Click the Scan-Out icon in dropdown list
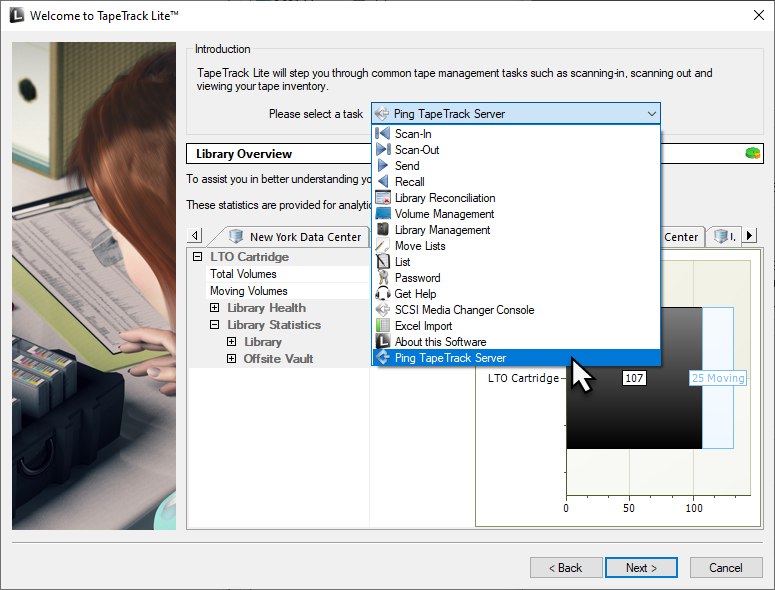Image resolution: width=775 pixels, height=590 pixels. click(x=383, y=149)
